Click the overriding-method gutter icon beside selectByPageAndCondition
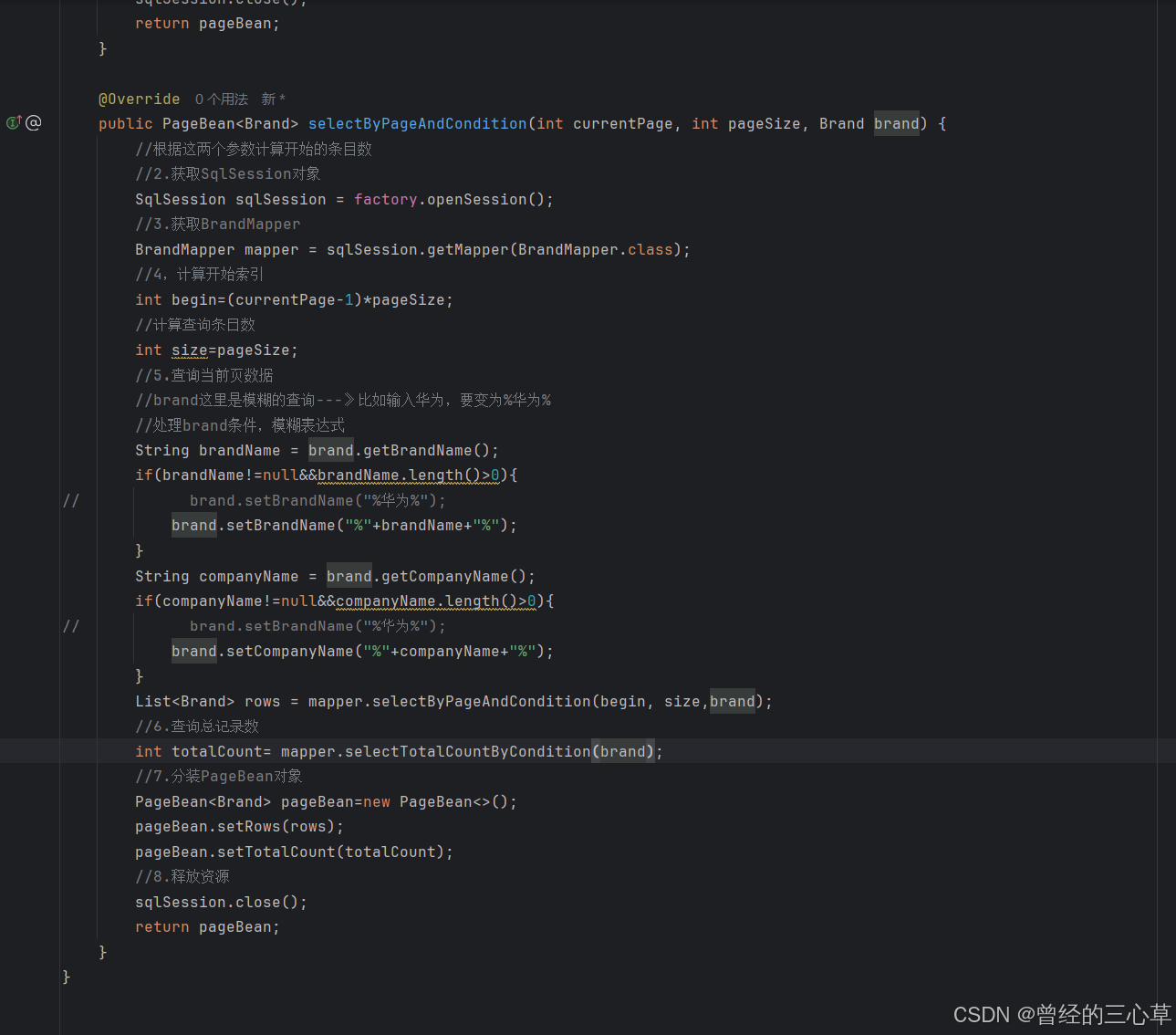Screen dimensions: 1176x1035 click(14, 122)
